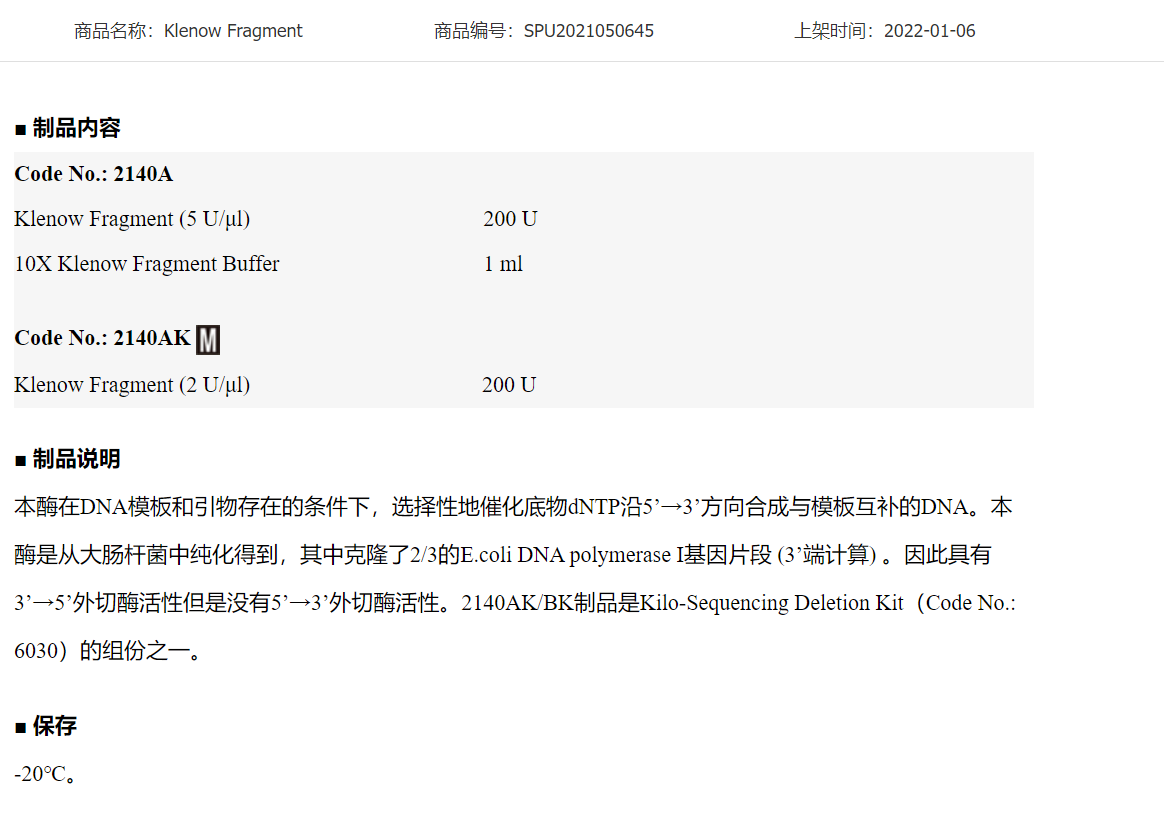Click the Klenow Fragment (2 U/μl) row
The width and height of the screenshot is (1164, 820).
(x=132, y=385)
